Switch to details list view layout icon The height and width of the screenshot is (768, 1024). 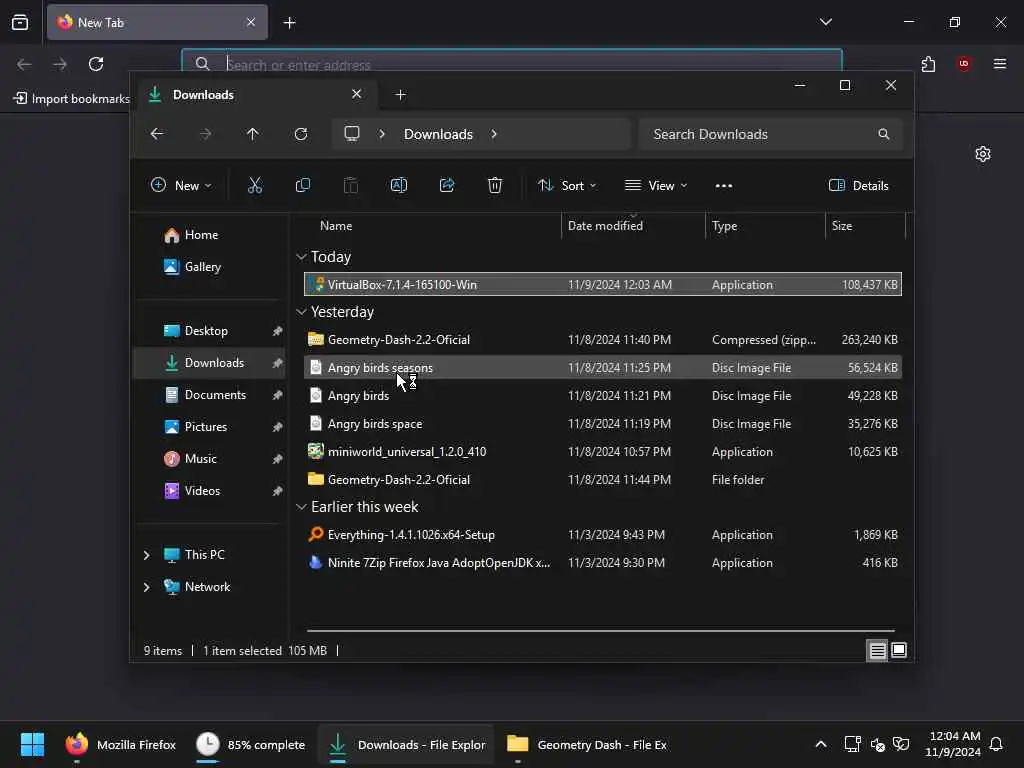point(877,650)
